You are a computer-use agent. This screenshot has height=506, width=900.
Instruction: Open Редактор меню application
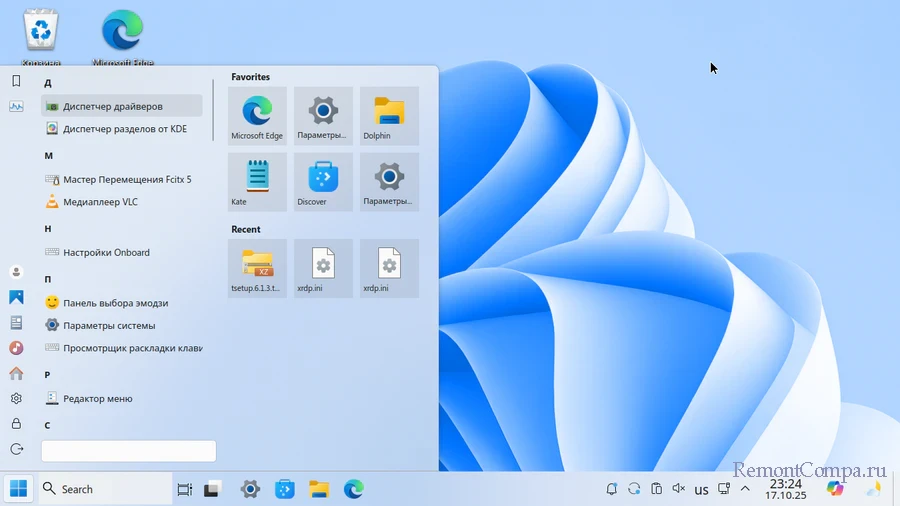(97, 398)
